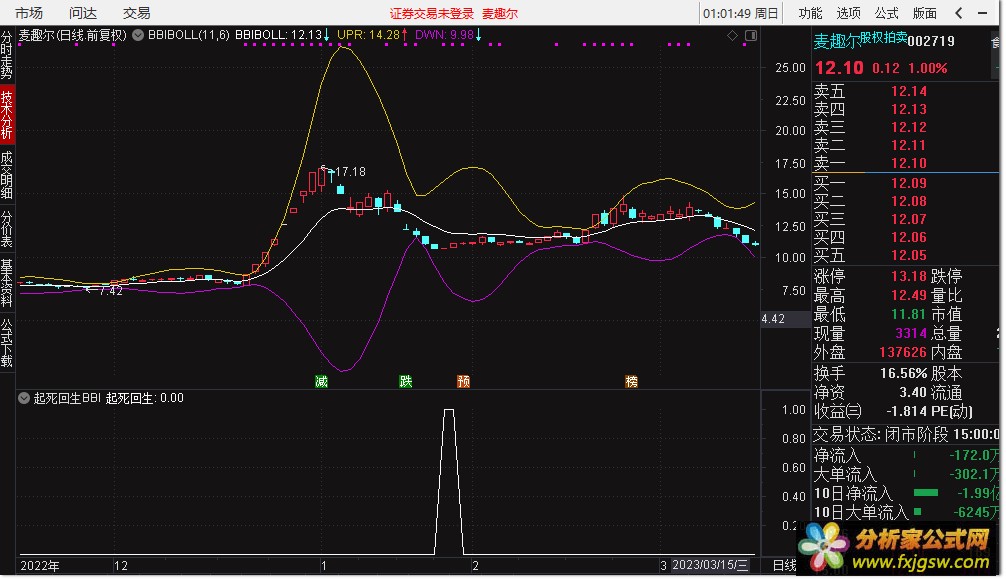This screenshot has width=1006, height=579.
Task: Click the 预 event marker
Action: [x=463, y=381]
